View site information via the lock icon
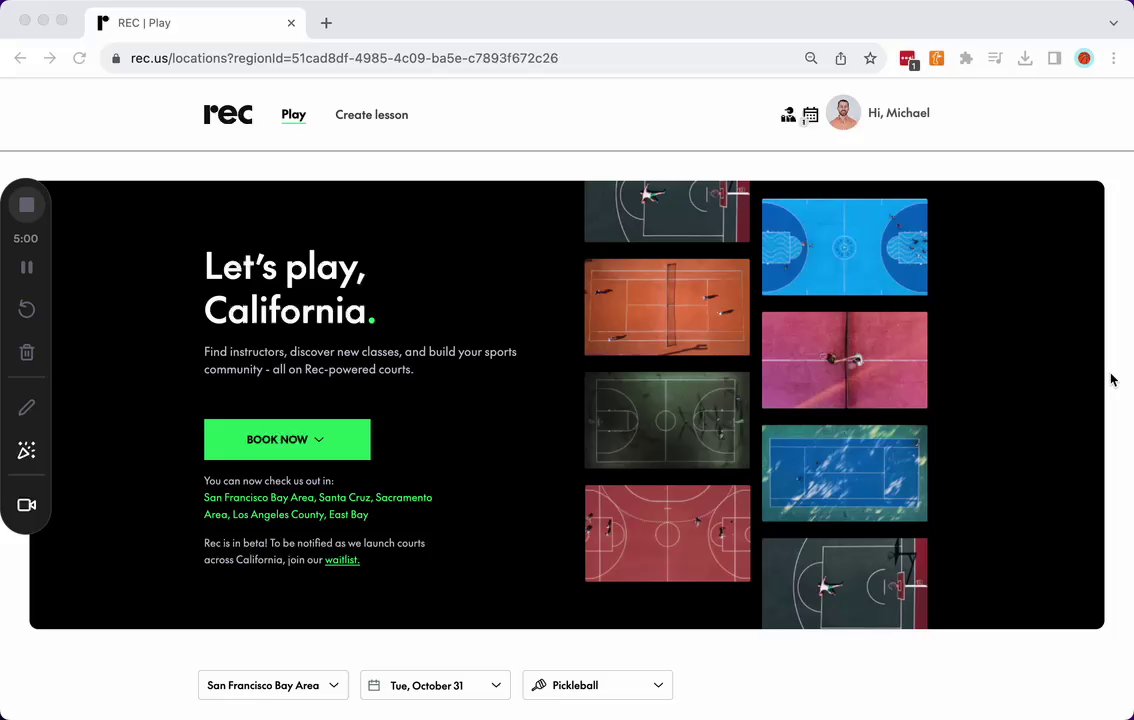The height and width of the screenshot is (720, 1134). click(x=116, y=59)
